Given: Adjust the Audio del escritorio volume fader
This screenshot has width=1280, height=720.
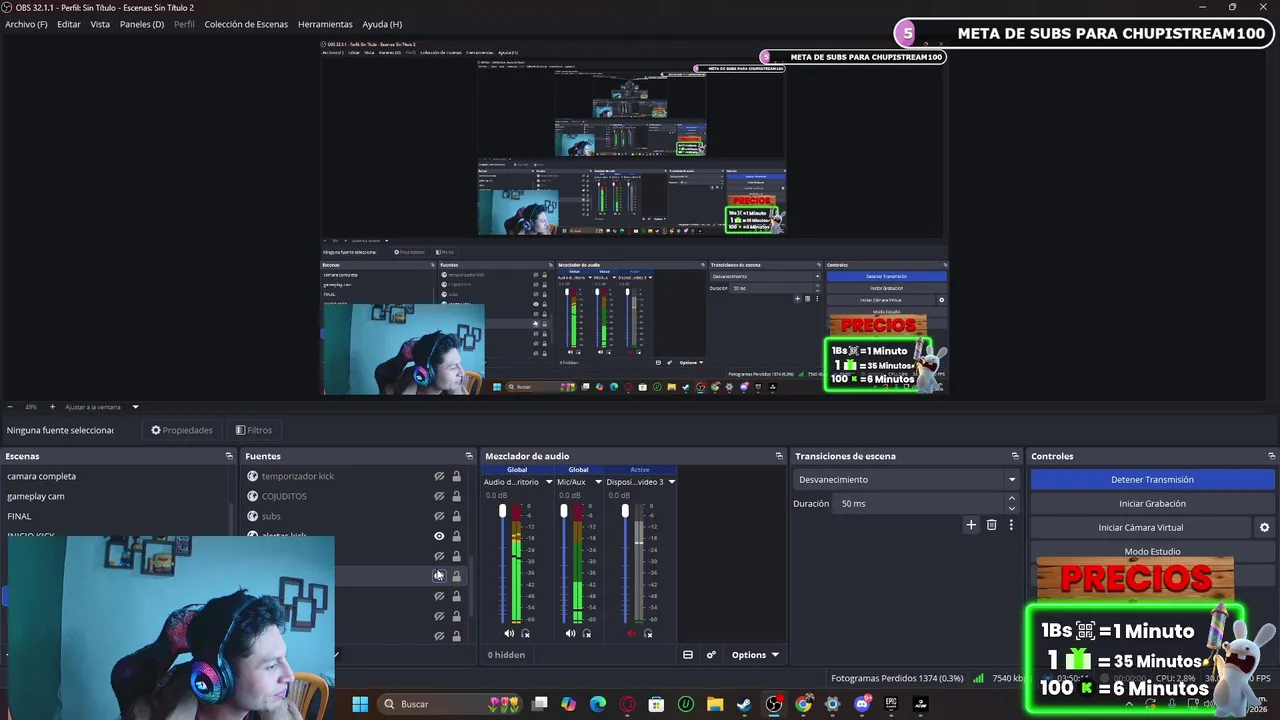Looking at the screenshot, I should pyautogui.click(x=502, y=512).
